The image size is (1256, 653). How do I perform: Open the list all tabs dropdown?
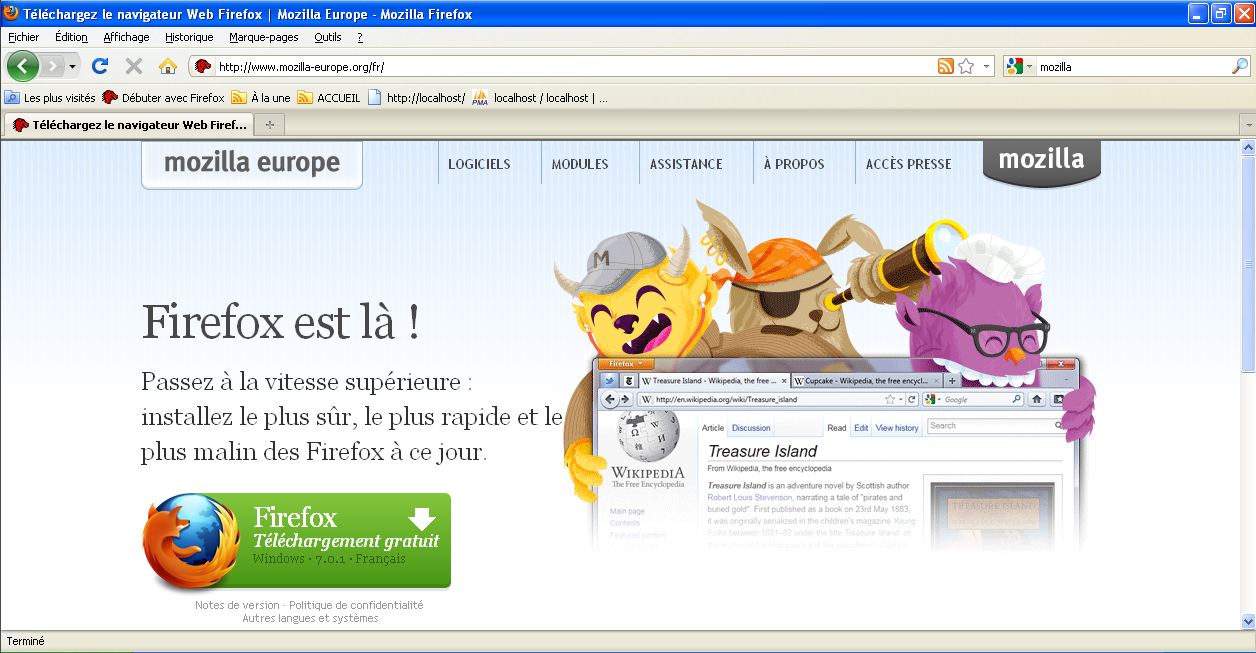tap(1247, 125)
